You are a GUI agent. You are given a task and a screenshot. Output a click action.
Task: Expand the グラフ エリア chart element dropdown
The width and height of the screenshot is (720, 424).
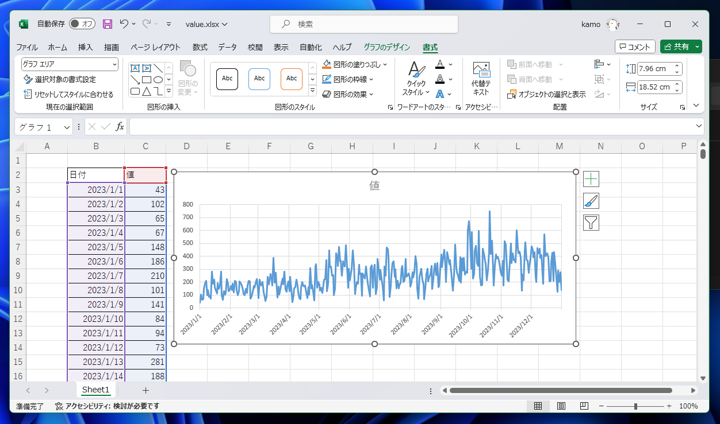click(114, 65)
